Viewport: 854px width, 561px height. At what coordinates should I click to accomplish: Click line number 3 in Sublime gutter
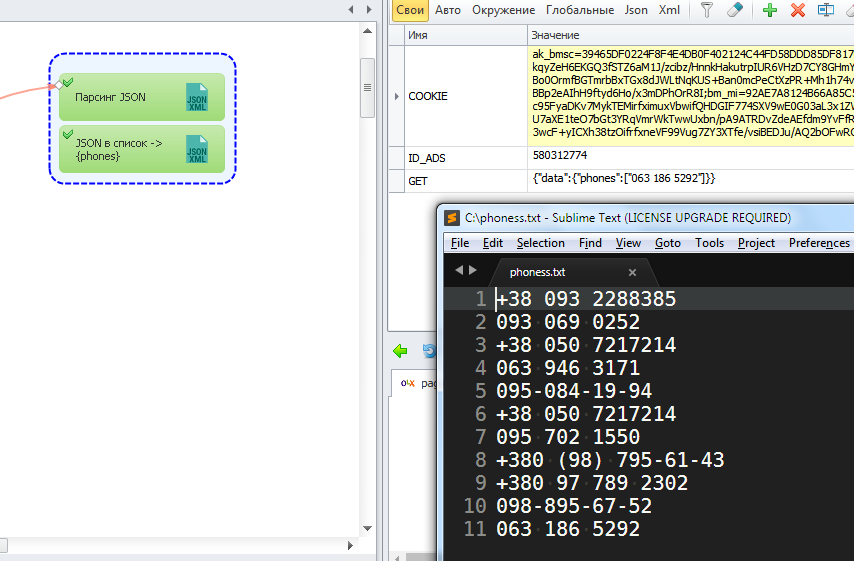[x=480, y=345]
